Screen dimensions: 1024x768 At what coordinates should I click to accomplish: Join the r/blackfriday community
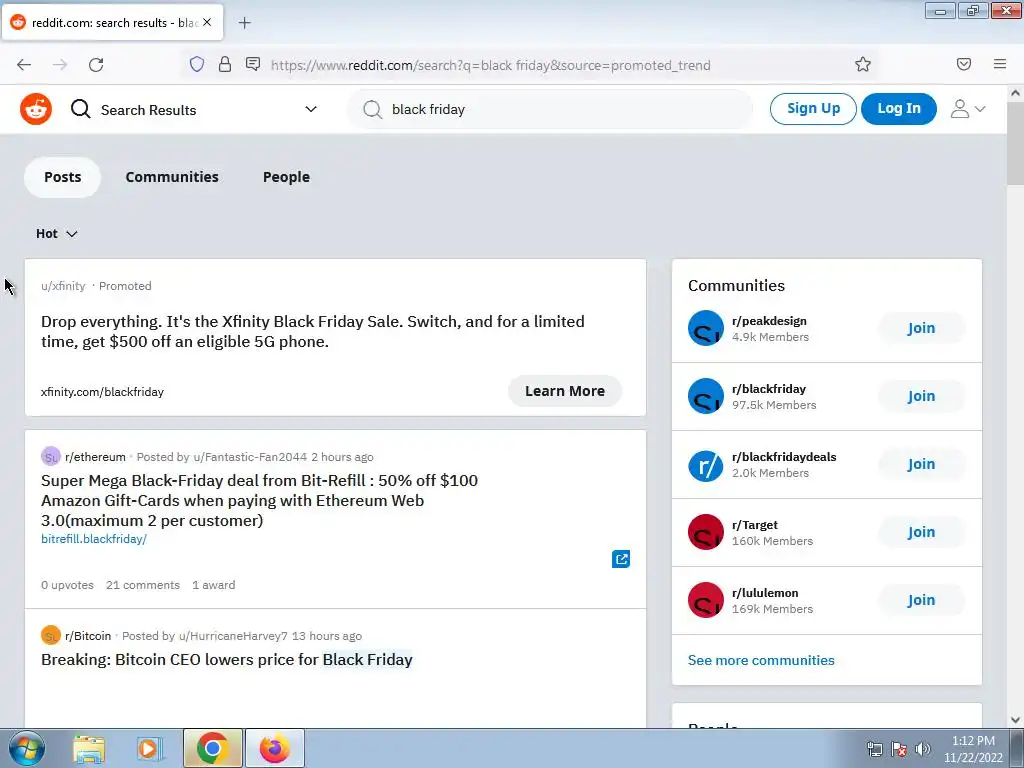921,396
